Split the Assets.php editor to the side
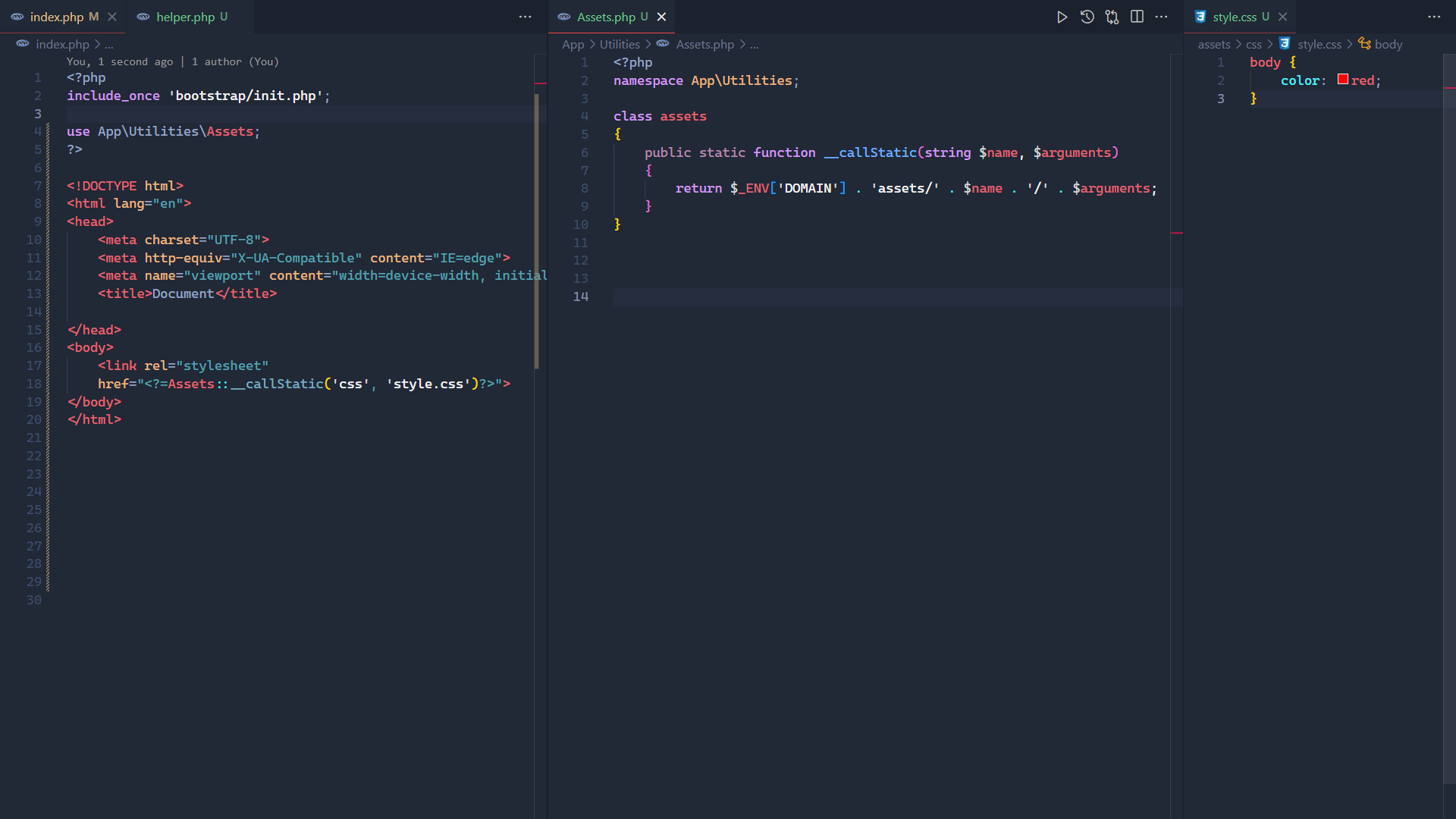The image size is (1456, 819). pos(1137,17)
